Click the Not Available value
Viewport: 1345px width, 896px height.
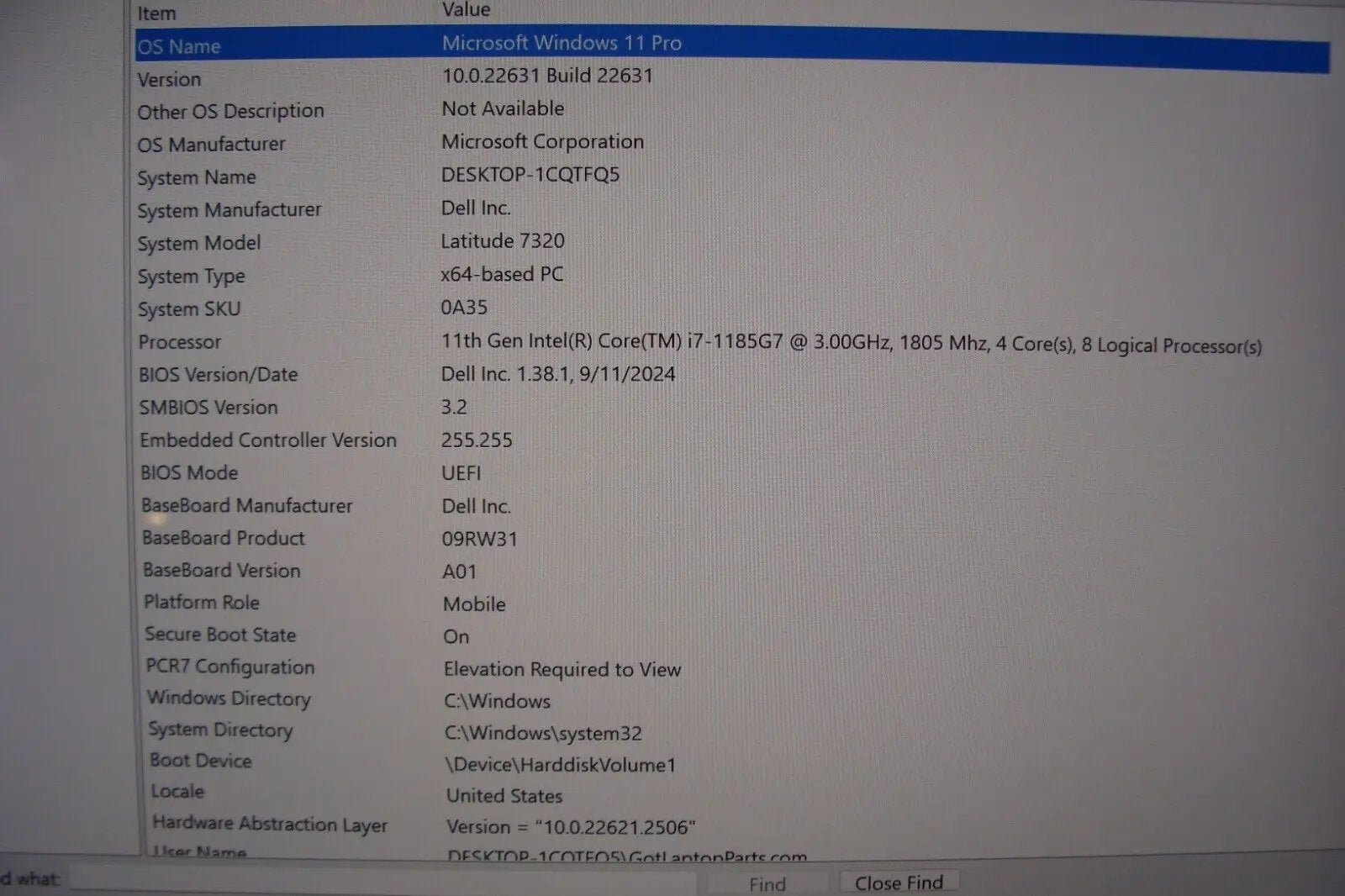[503, 108]
